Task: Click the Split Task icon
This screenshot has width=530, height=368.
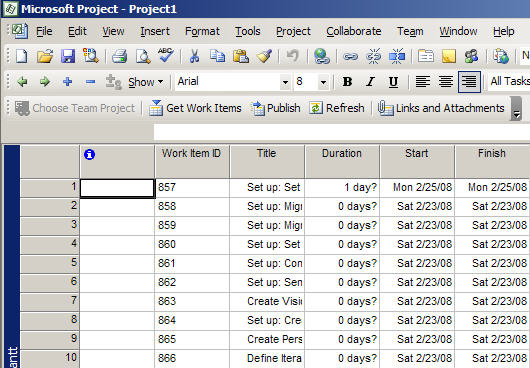Action: (x=397, y=56)
